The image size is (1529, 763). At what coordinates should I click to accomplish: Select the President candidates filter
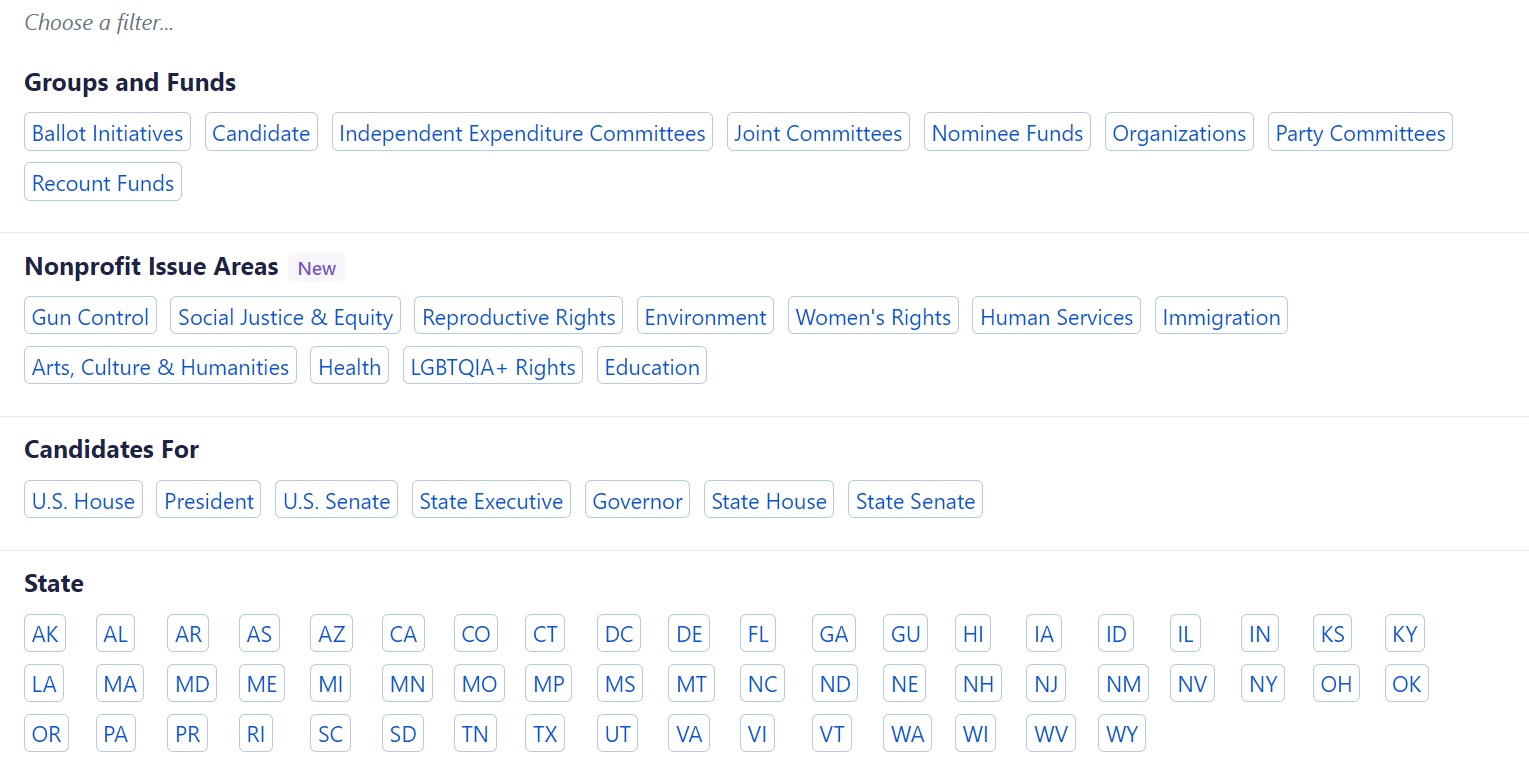tap(209, 500)
